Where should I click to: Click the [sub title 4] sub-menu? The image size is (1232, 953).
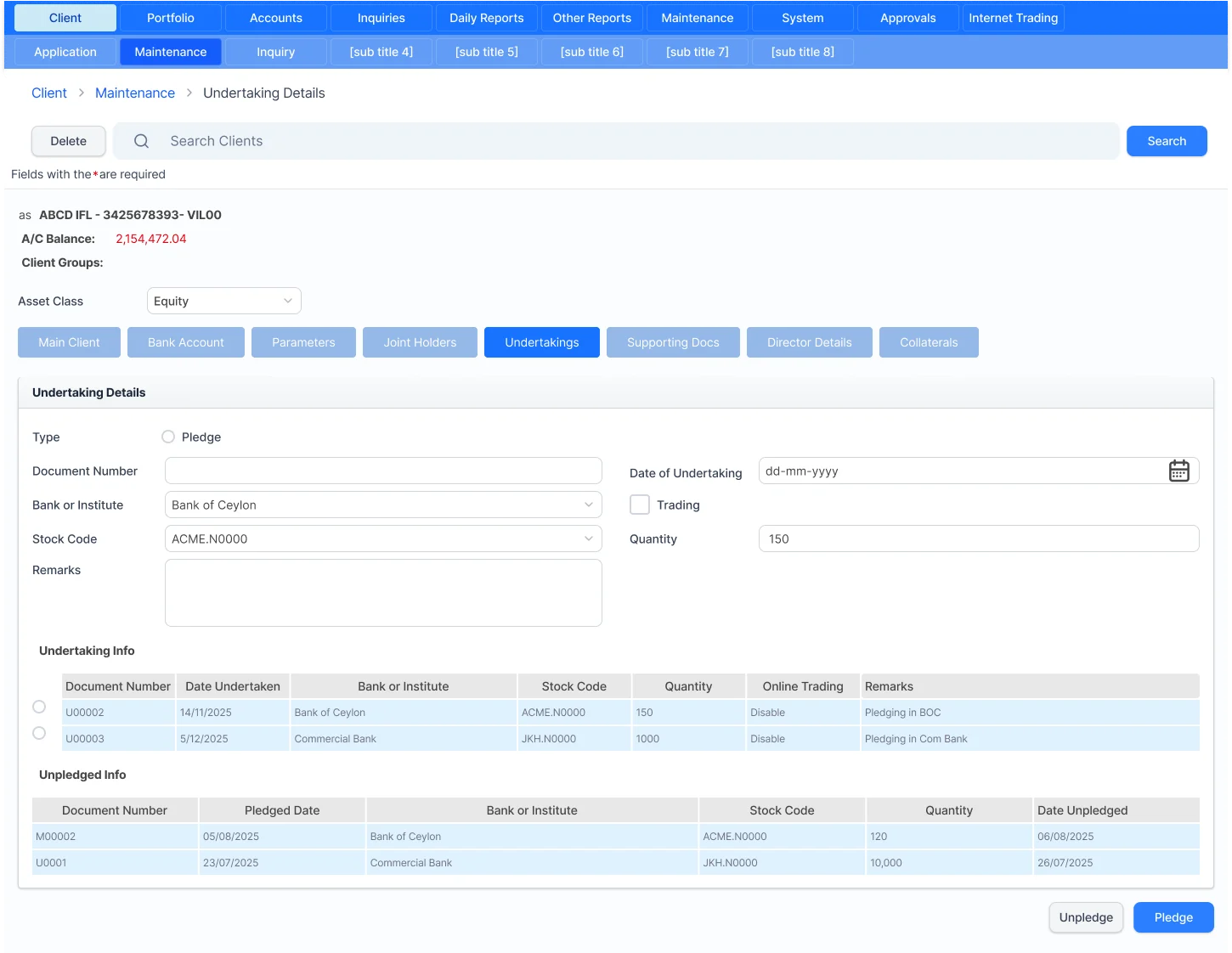[381, 52]
